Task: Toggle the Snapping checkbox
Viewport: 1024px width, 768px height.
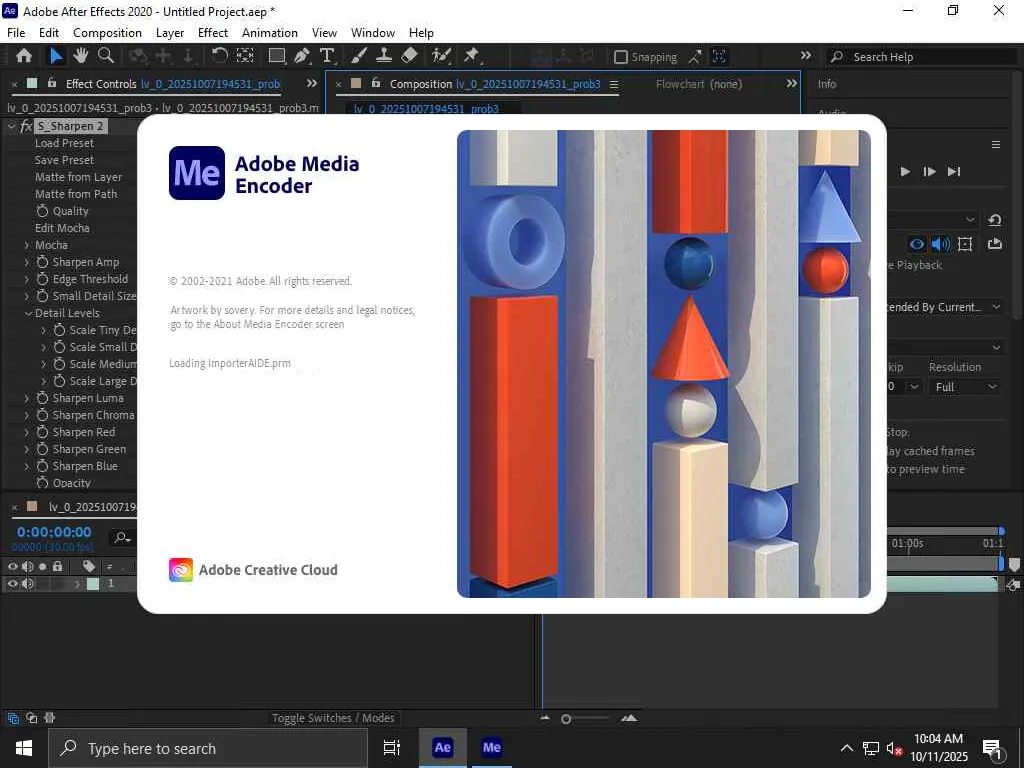Action: [x=621, y=57]
